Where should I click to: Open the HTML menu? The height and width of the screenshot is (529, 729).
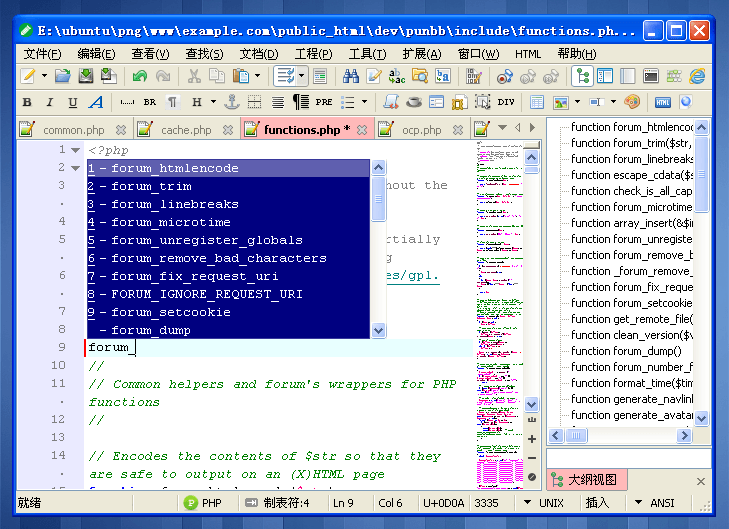coord(528,54)
